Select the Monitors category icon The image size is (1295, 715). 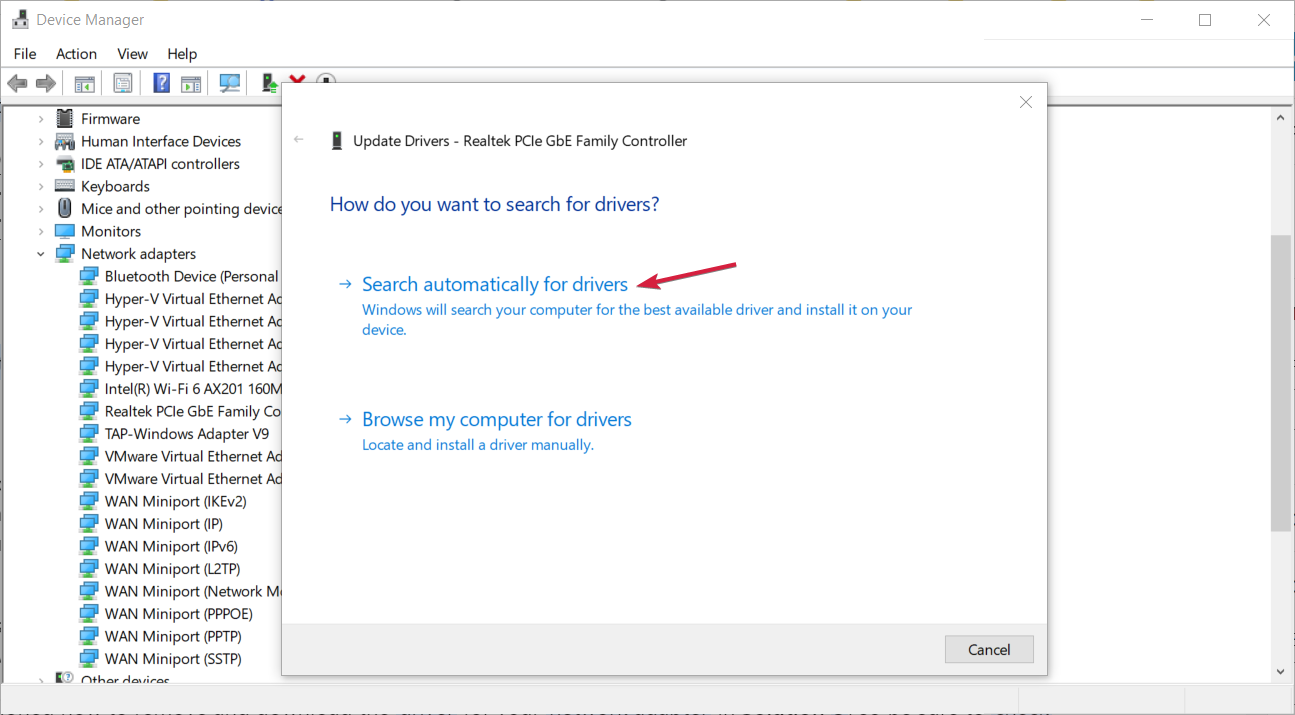(x=65, y=231)
